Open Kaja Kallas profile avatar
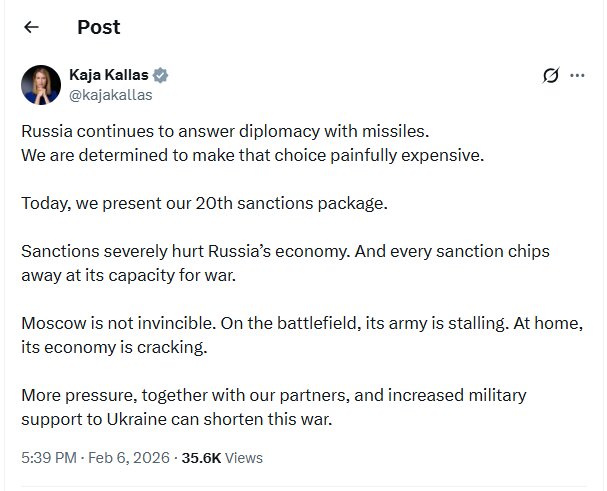This screenshot has width=607, height=491. [41, 84]
